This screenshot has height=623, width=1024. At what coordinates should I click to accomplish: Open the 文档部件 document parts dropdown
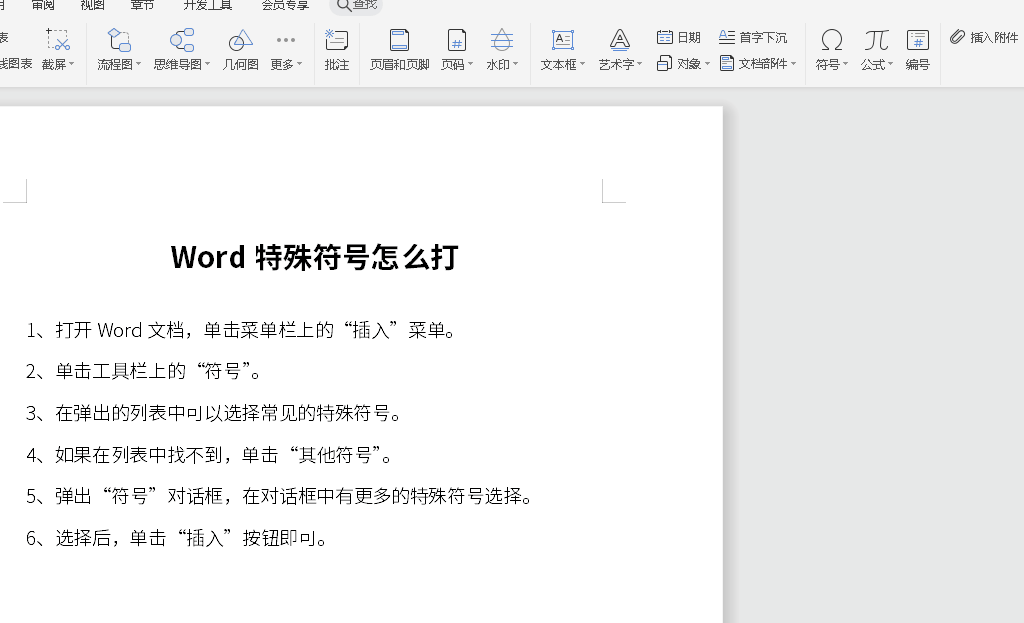point(759,63)
